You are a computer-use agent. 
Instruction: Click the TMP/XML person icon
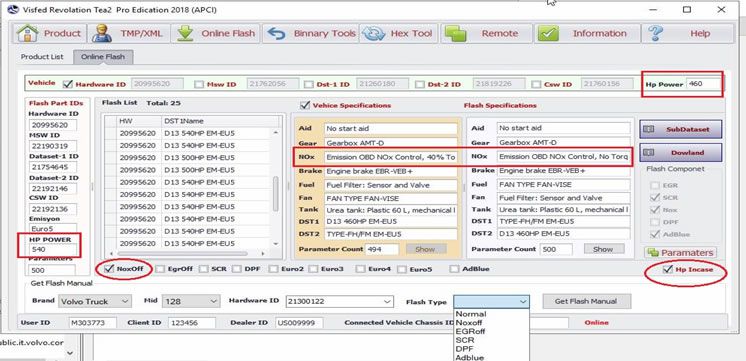tap(102, 33)
